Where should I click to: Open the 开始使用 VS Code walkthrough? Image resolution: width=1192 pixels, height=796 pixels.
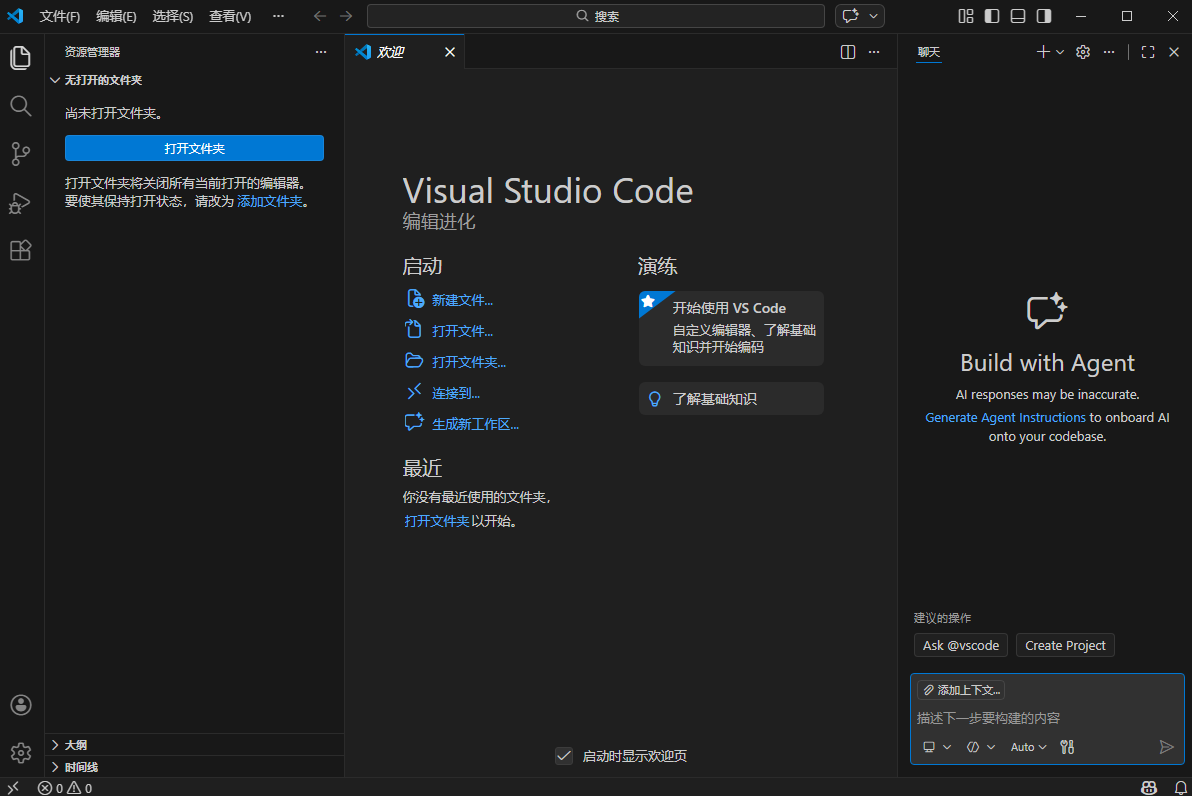(731, 328)
